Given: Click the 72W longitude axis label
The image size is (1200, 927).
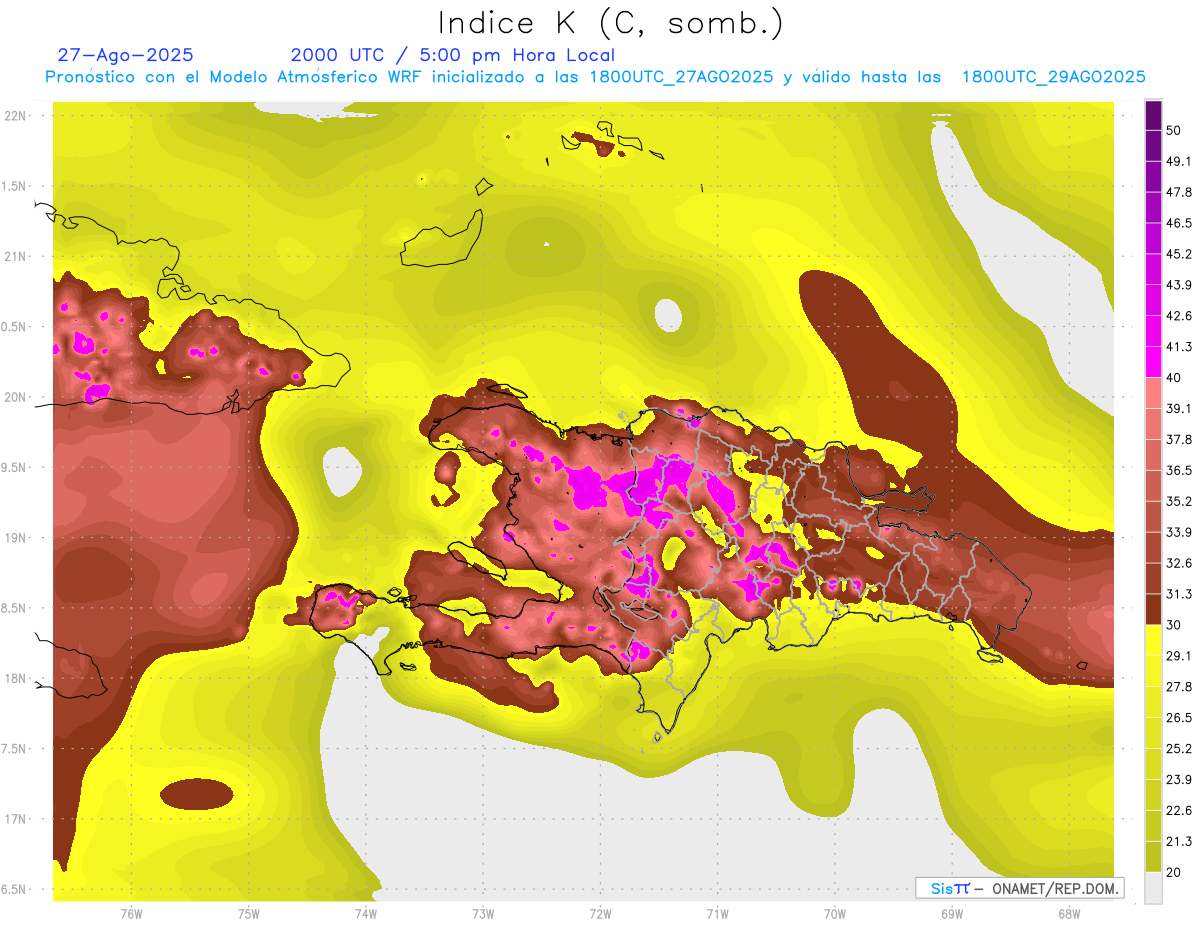Looking at the screenshot, I should pos(600,913).
